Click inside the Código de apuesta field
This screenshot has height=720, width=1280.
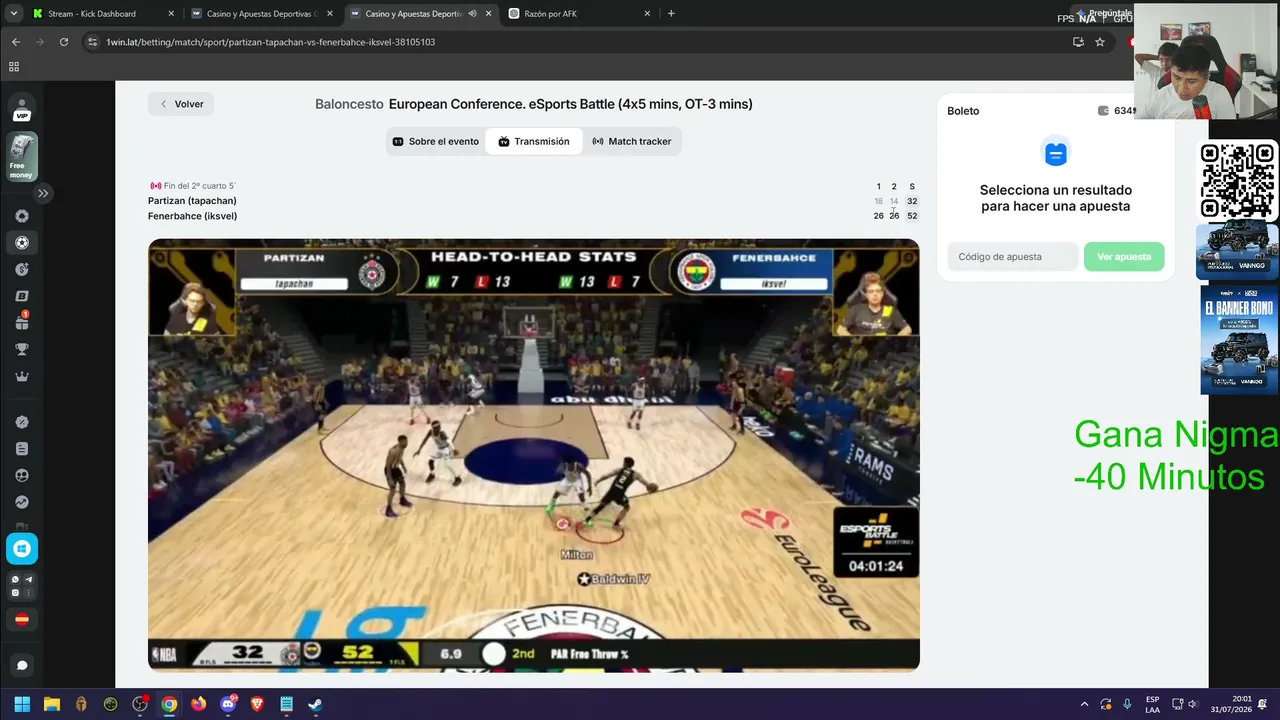pos(1012,257)
